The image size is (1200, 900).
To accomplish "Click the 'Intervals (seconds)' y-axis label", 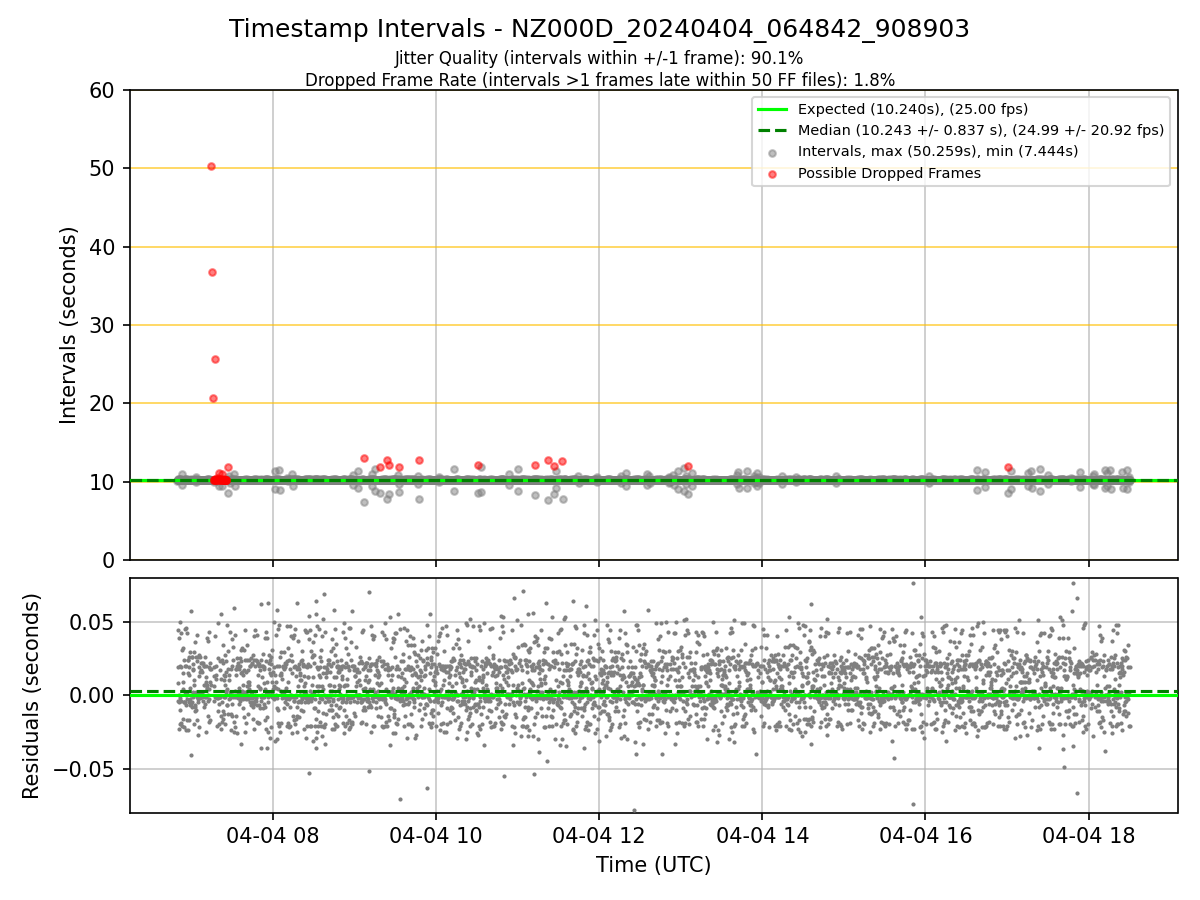I will (x=69, y=325).
